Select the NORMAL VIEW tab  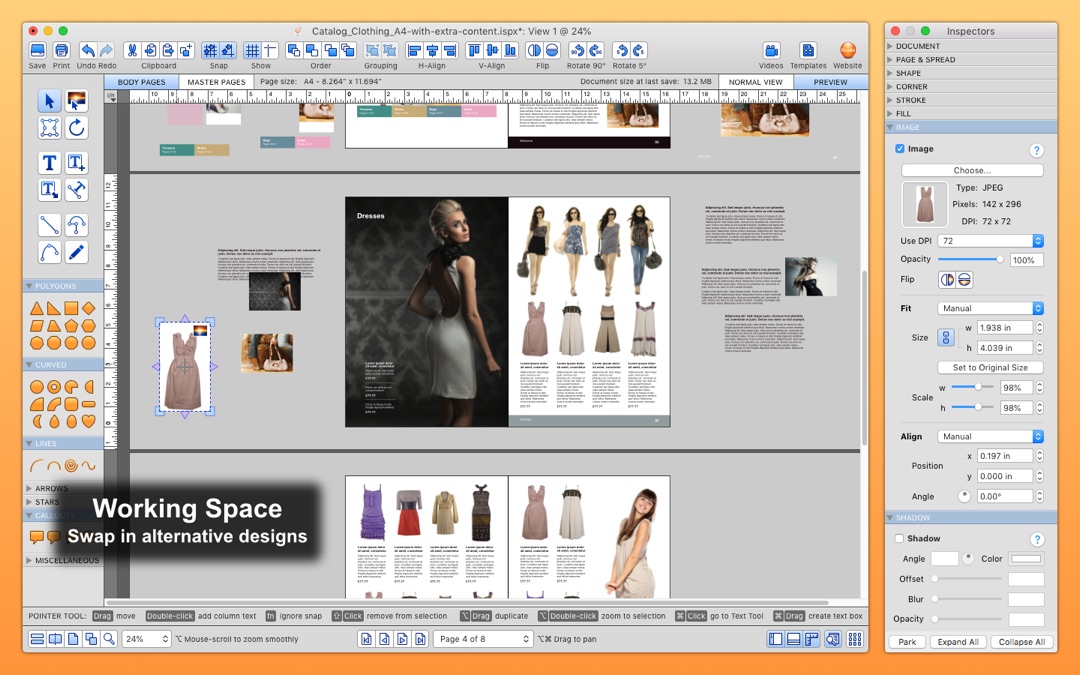pos(756,82)
